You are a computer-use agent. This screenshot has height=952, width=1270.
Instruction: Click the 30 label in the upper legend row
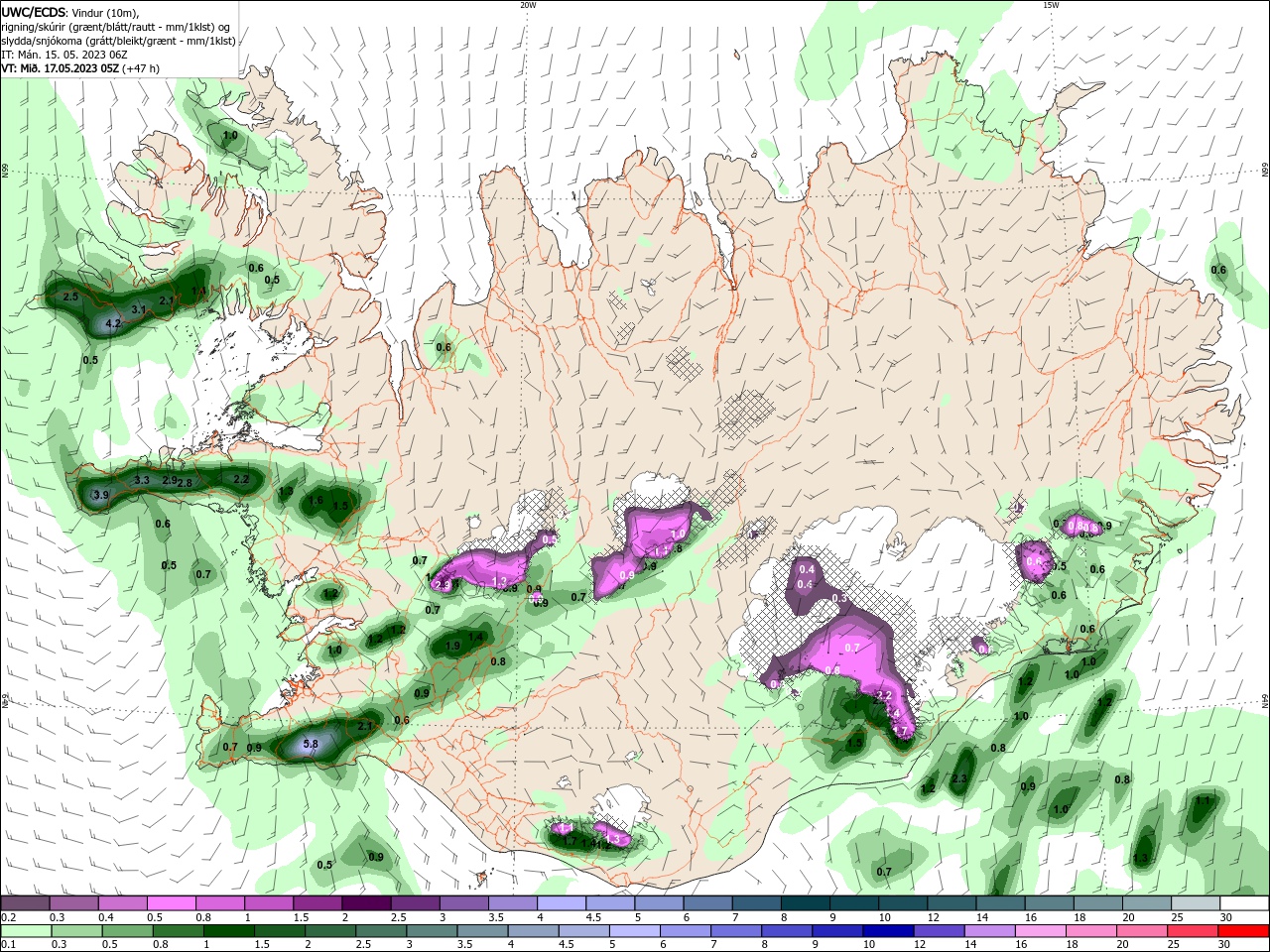[1226, 917]
